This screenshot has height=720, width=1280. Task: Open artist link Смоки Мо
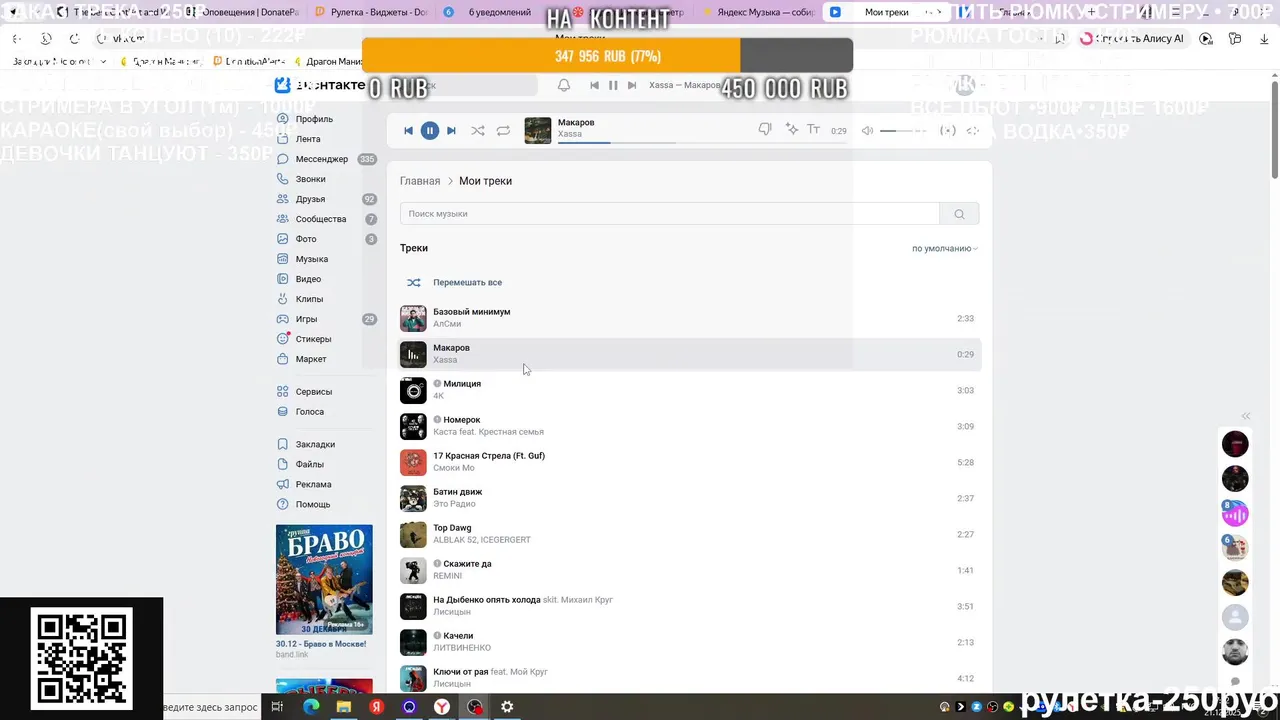click(454, 468)
